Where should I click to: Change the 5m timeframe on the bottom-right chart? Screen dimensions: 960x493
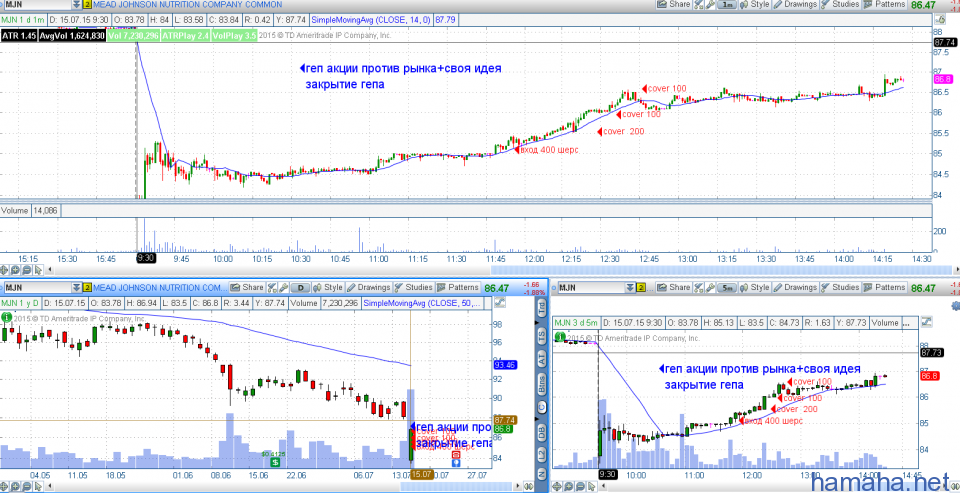point(727,288)
